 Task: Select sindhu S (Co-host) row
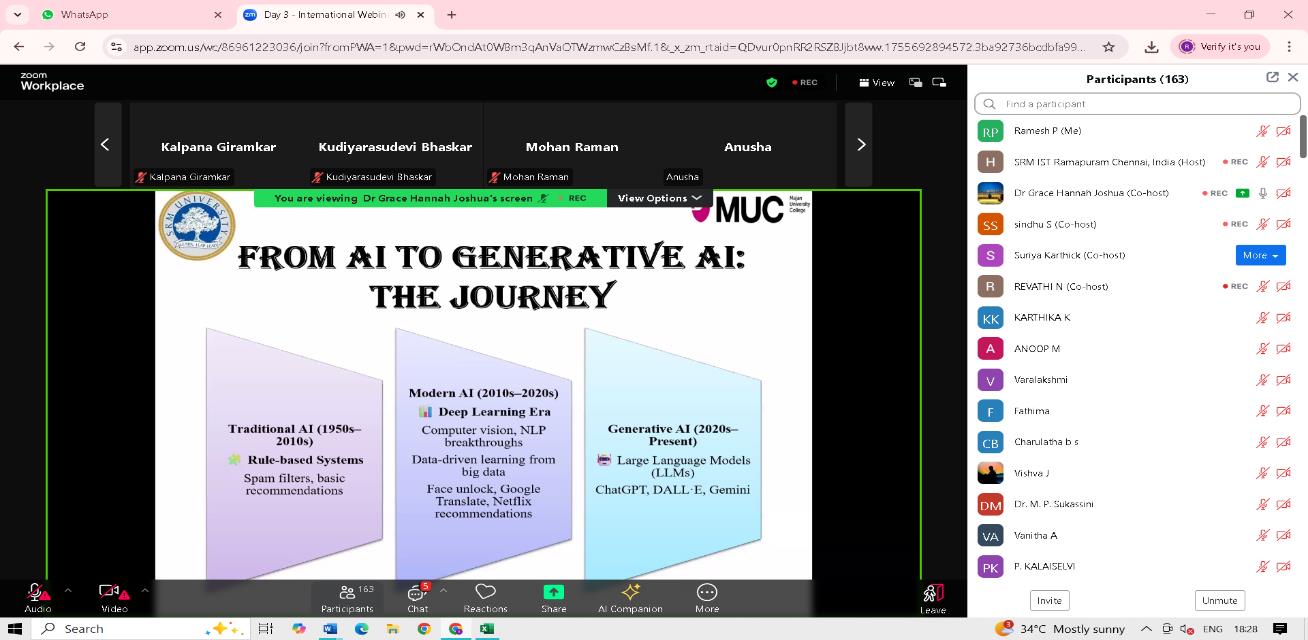click(1134, 224)
